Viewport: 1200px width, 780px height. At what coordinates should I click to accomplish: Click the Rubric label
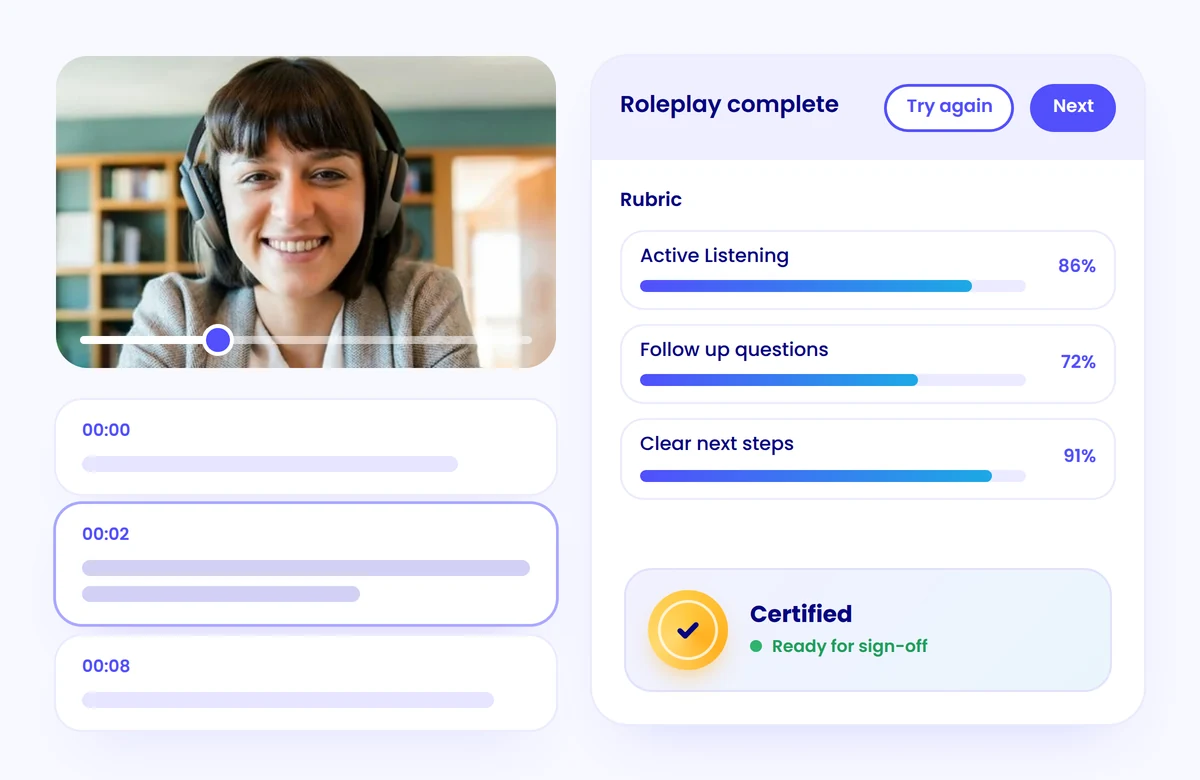coord(651,200)
